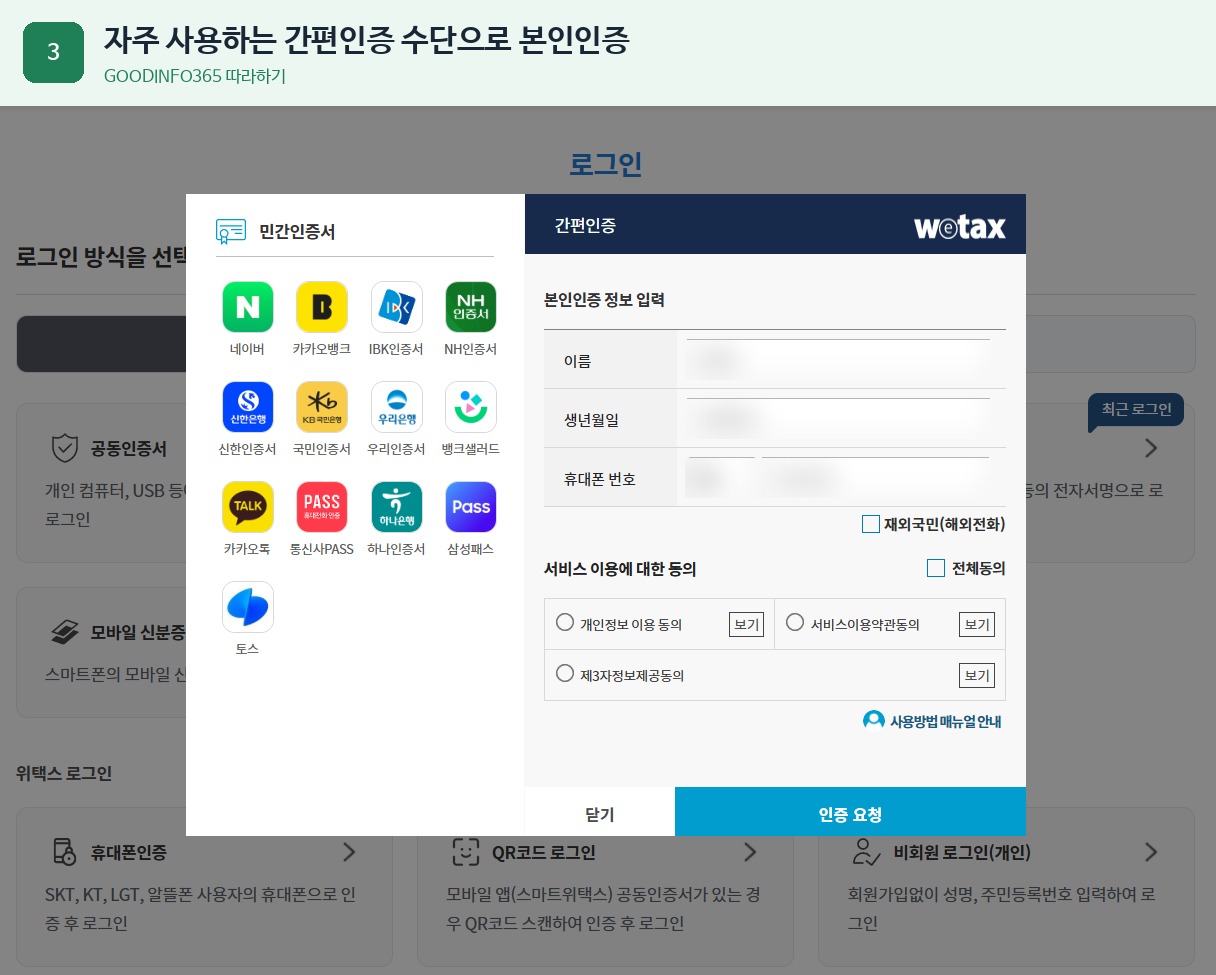View 개인정보 이용 동의 via 보기
The height and width of the screenshot is (975, 1216).
pos(747,625)
